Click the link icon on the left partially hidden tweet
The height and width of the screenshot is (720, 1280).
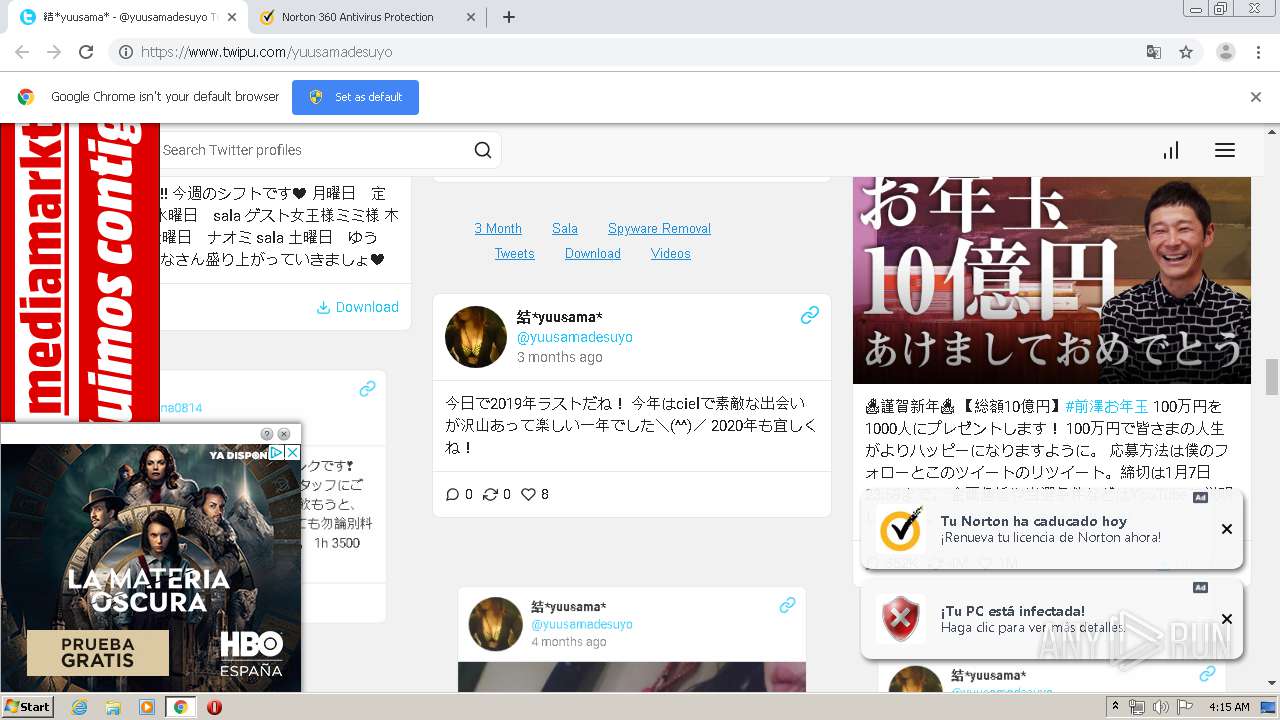click(x=367, y=388)
